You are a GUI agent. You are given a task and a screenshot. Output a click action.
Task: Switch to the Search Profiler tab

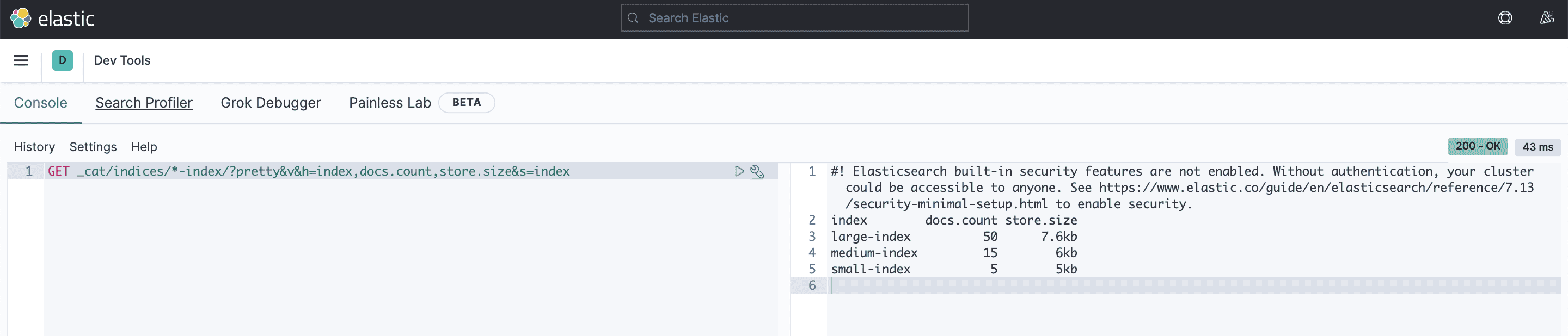144,103
